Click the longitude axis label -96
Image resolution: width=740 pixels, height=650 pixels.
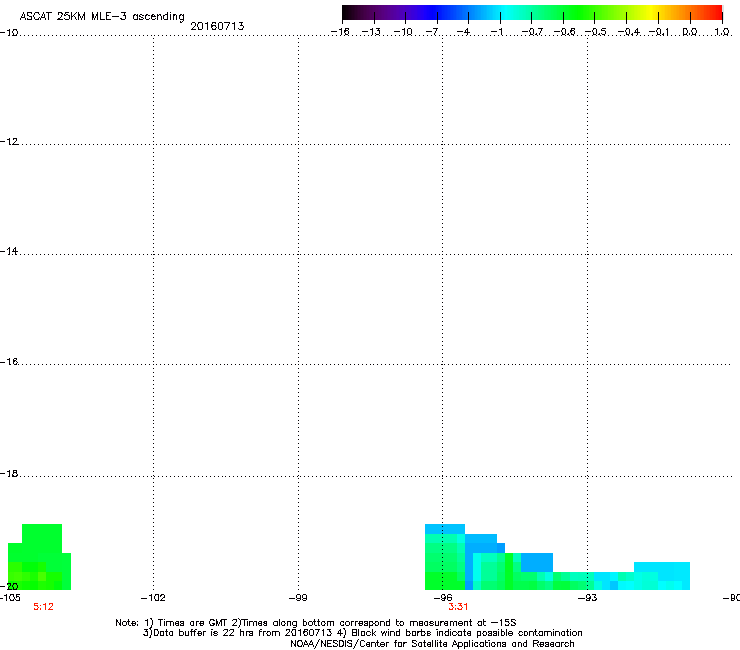coord(443,598)
